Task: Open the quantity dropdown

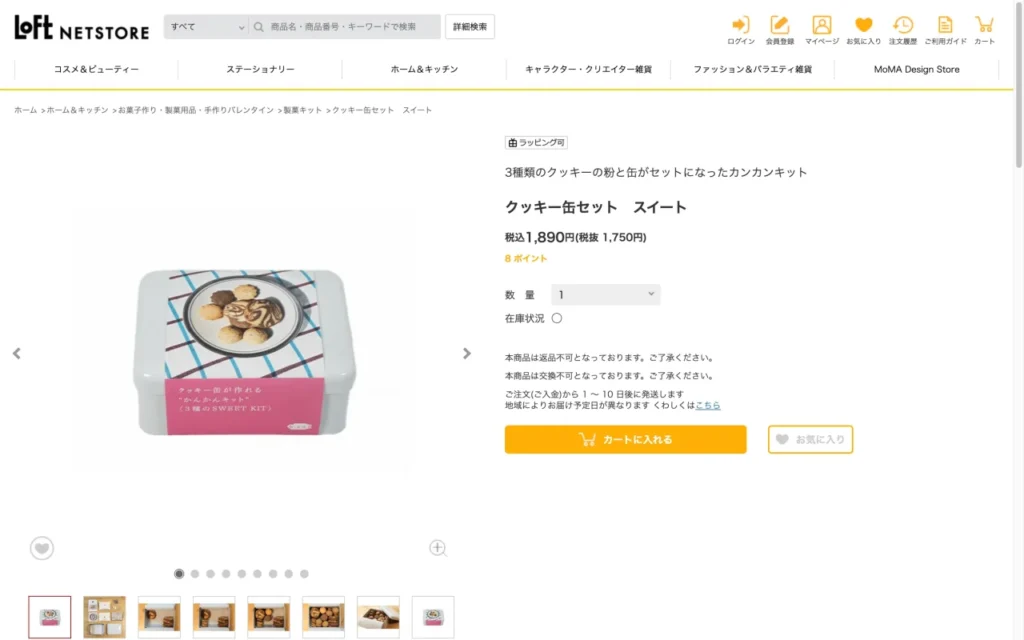Action: click(x=606, y=295)
